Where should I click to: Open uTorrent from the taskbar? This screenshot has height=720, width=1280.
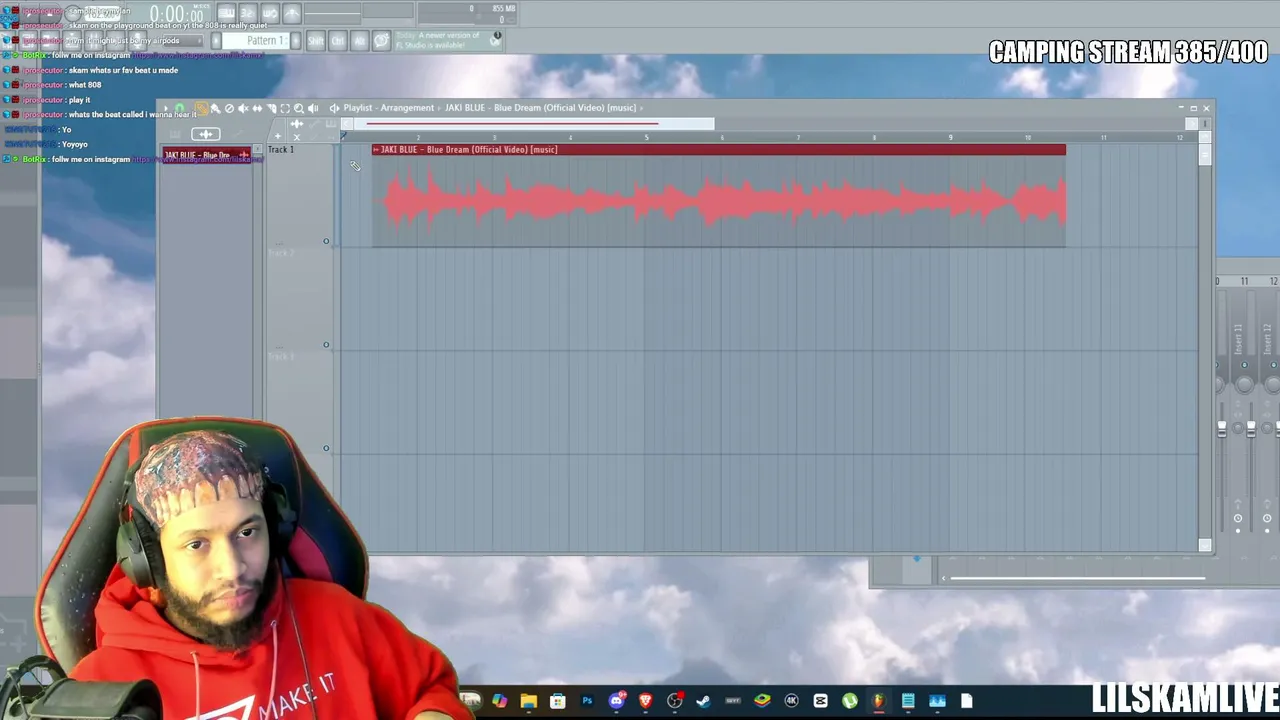[850, 701]
